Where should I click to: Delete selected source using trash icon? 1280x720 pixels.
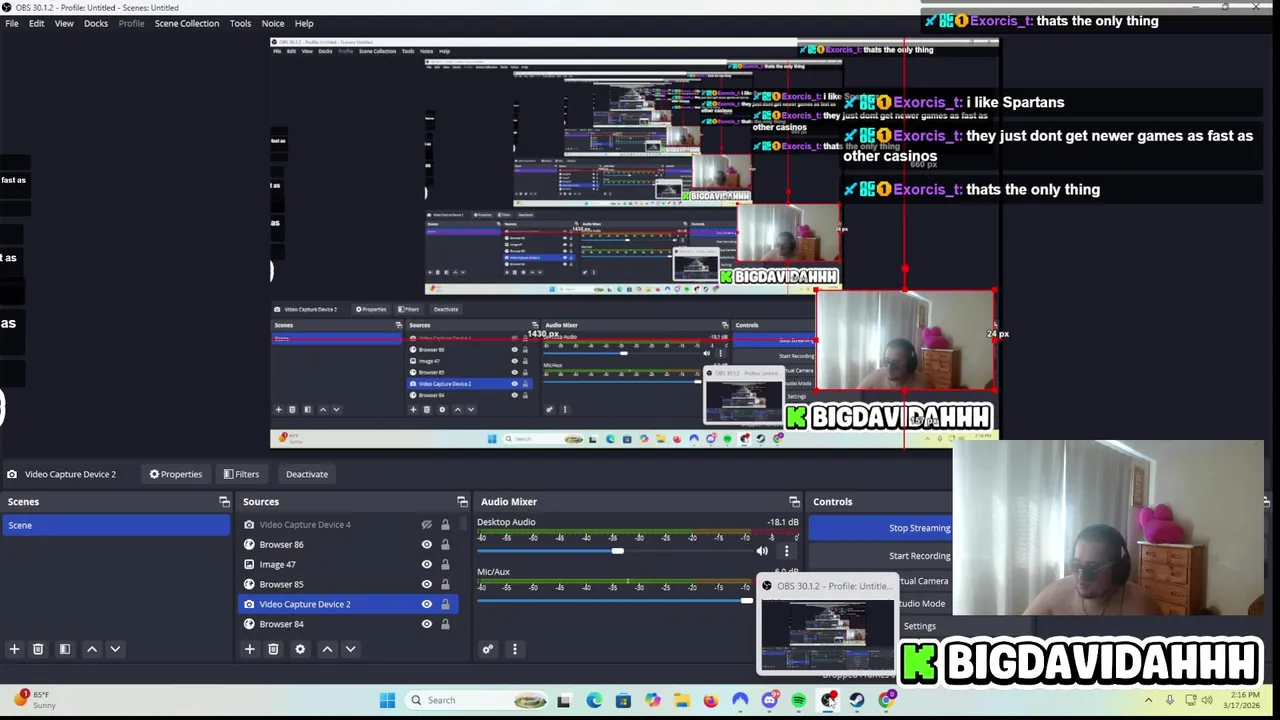(x=273, y=649)
